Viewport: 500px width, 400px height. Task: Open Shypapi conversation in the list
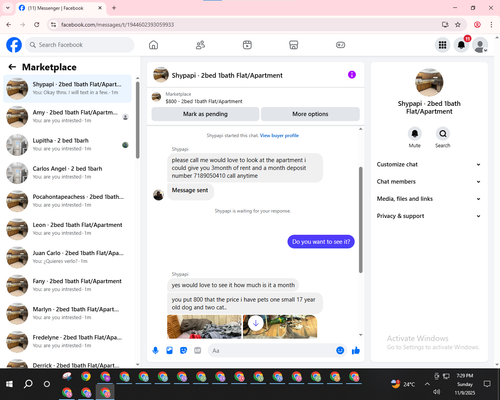pos(68,88)
